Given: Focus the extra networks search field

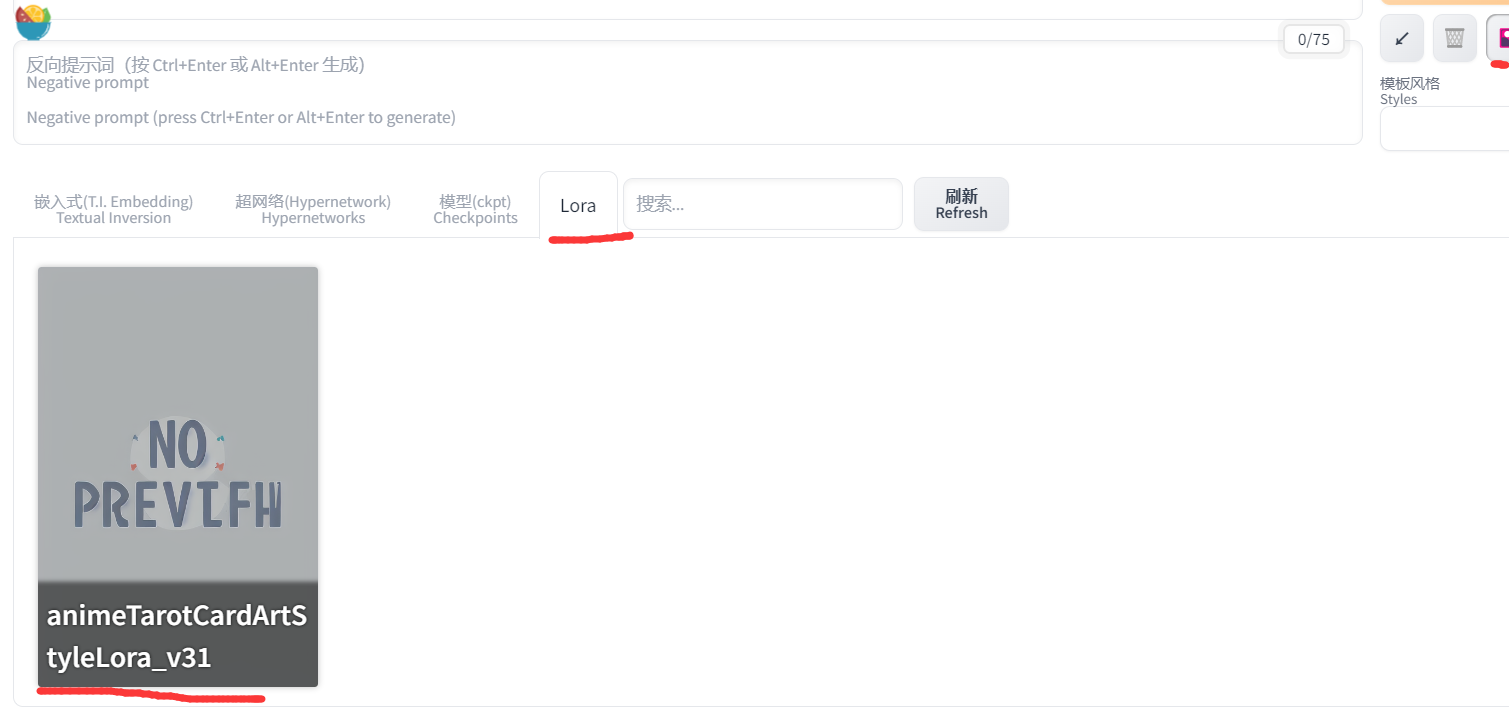Looking at the screenshot, I should 762,204.
